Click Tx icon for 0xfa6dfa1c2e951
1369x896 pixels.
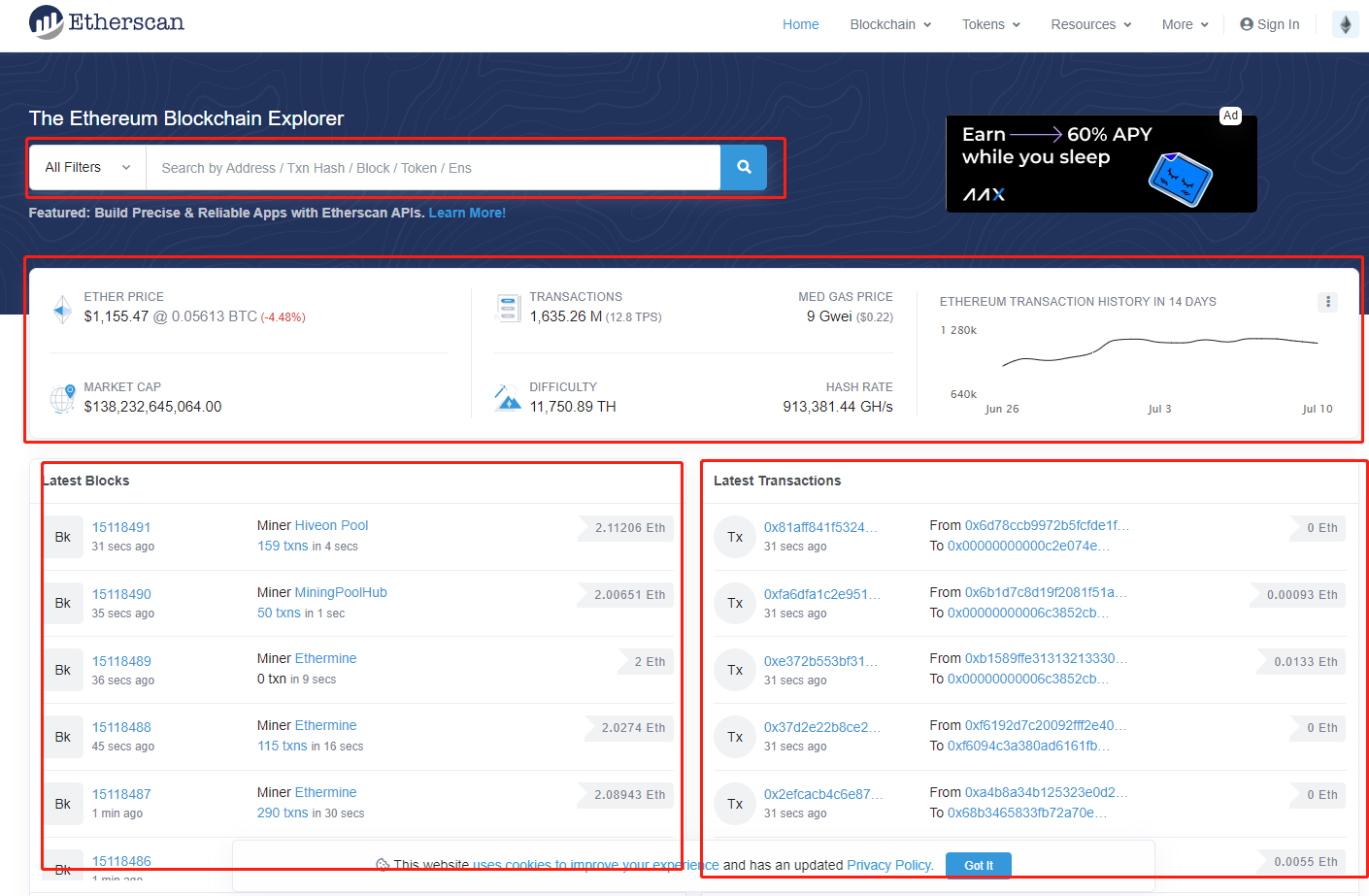(735, 603)
